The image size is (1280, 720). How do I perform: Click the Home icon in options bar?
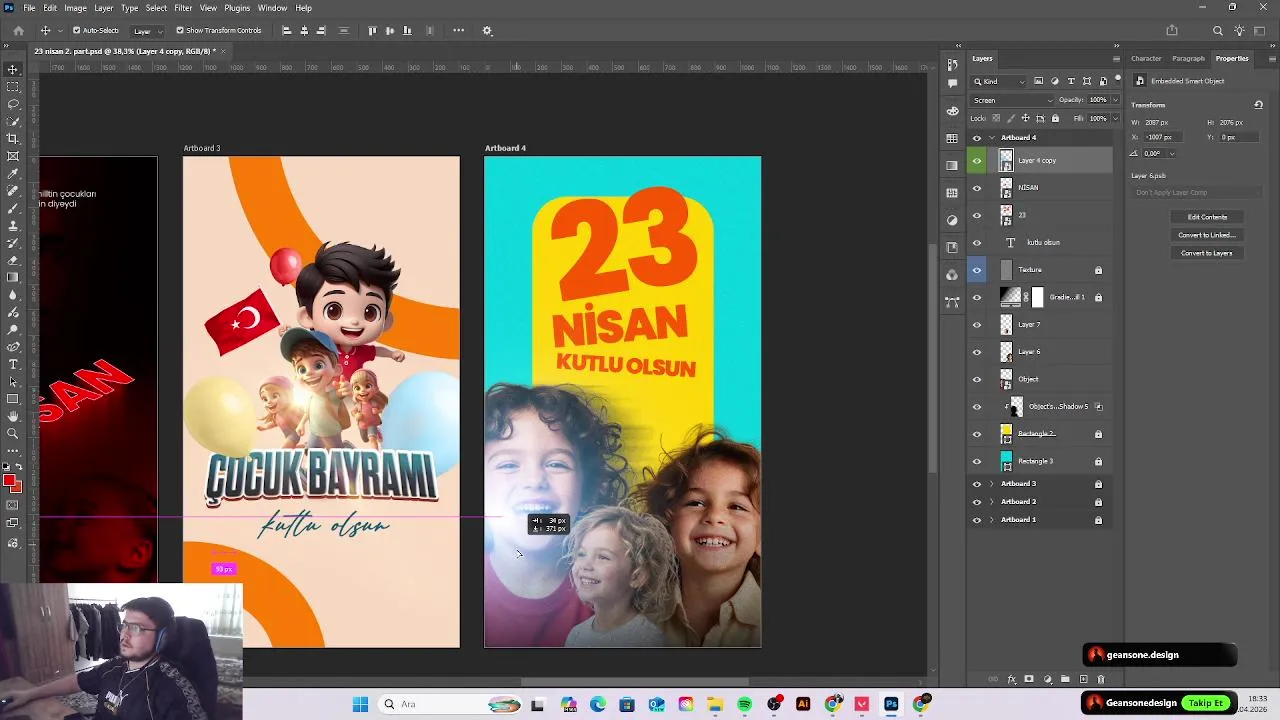18,31
